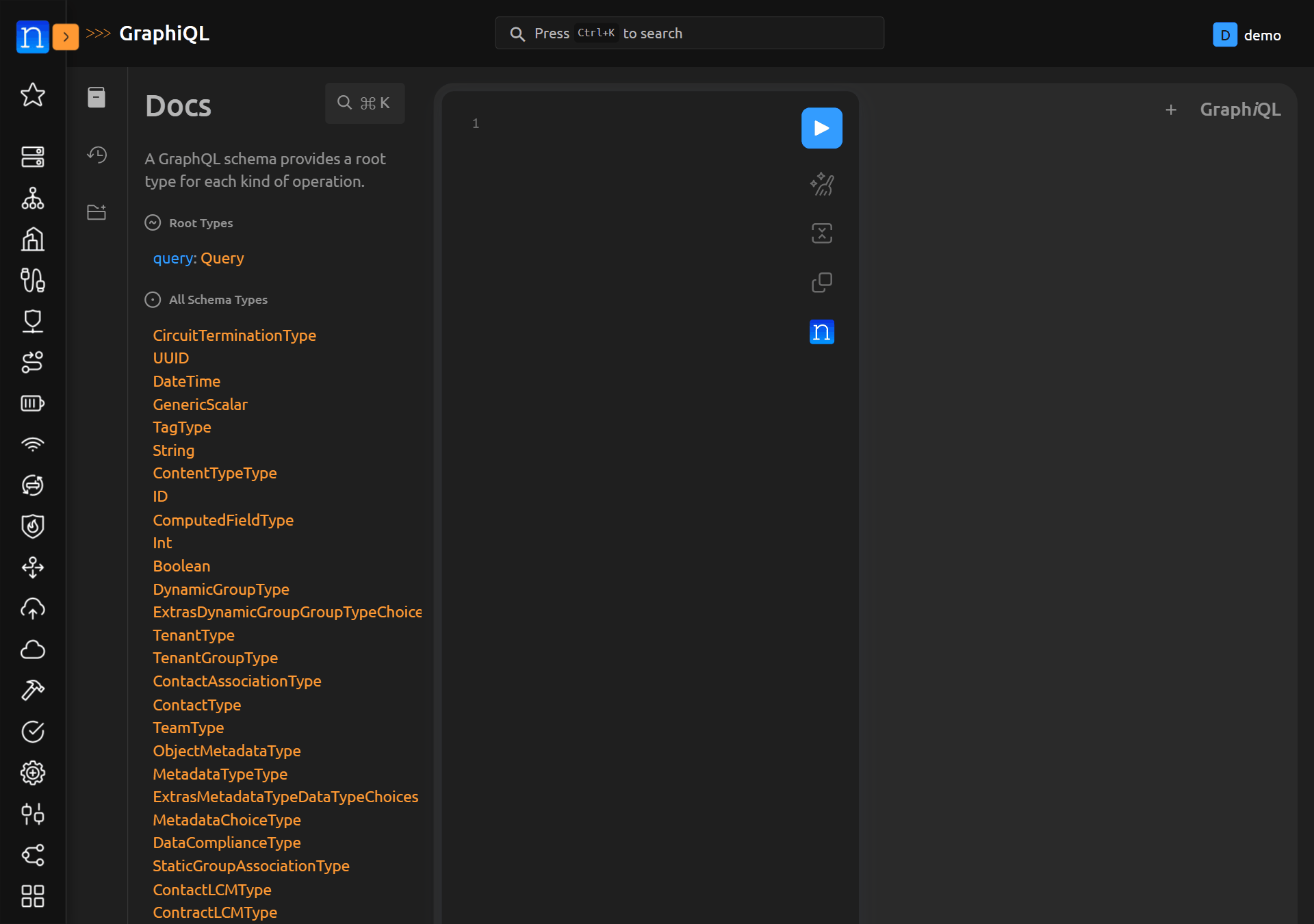Expand the sidebar with orange chevron

tap(66, 37)
